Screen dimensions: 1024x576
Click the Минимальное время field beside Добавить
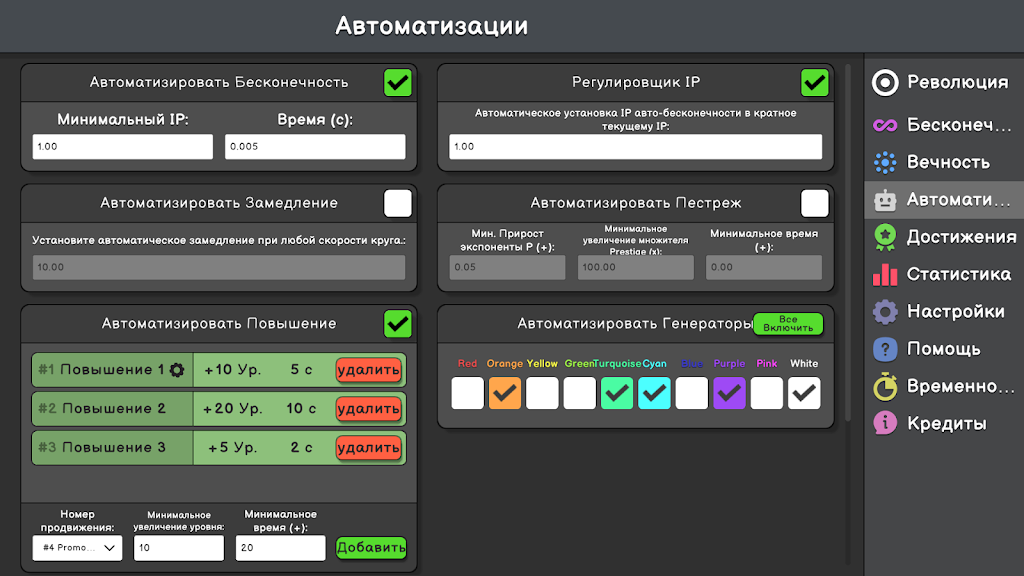[281, 548]
